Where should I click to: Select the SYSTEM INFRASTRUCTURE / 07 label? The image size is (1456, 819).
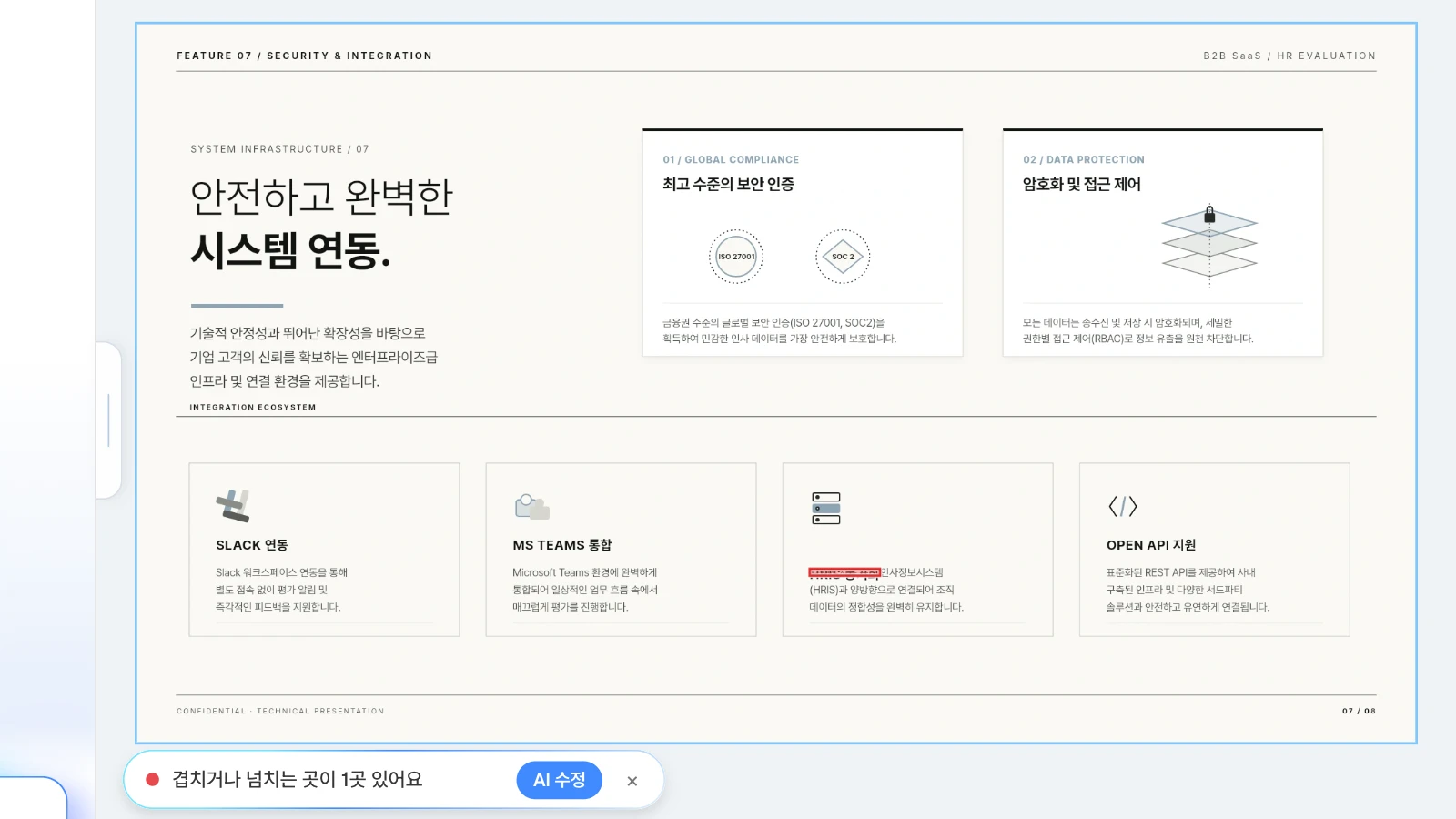(279, 149)
